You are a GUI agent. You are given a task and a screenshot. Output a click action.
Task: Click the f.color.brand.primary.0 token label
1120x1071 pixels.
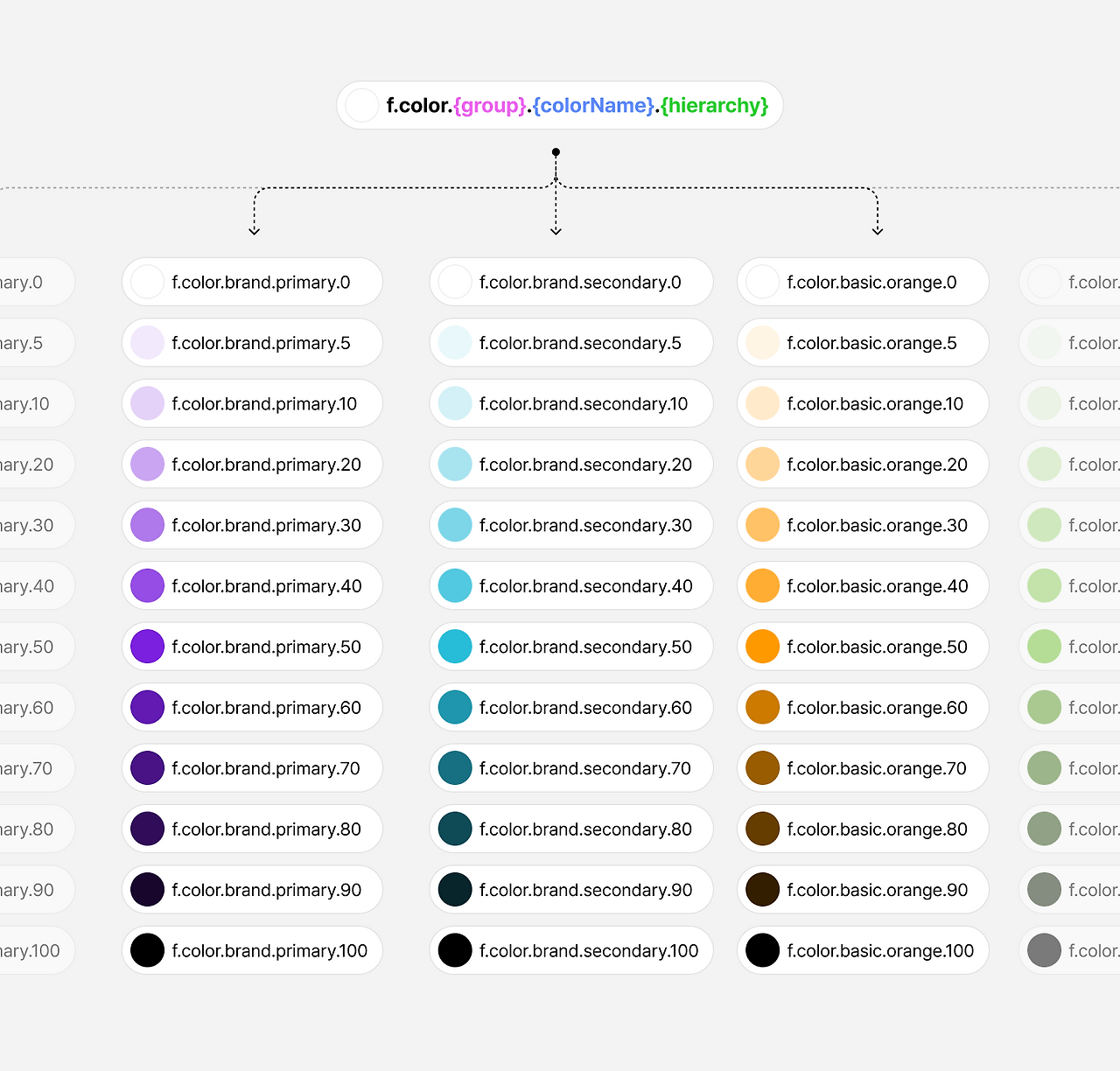tap(261, 282)
